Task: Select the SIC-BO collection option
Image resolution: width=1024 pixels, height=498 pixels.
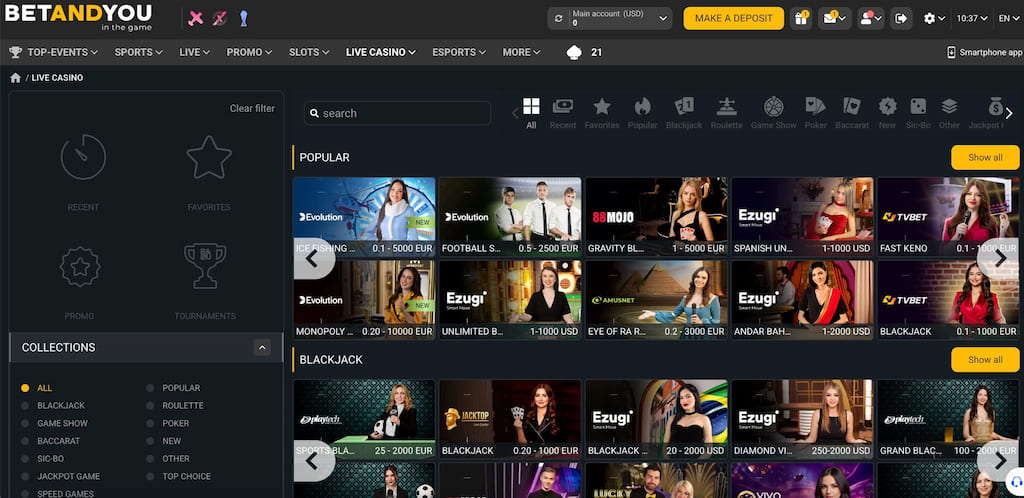Action: pos(50,459)
